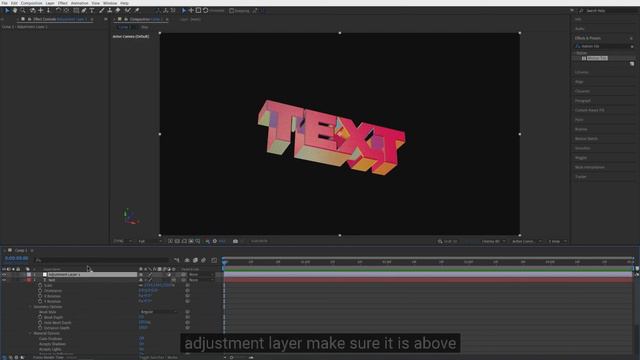Image resolution: width=640 pixels, height=360 pixels.
Task: Select the Clone Stamp tool
Action: (109, 11)
